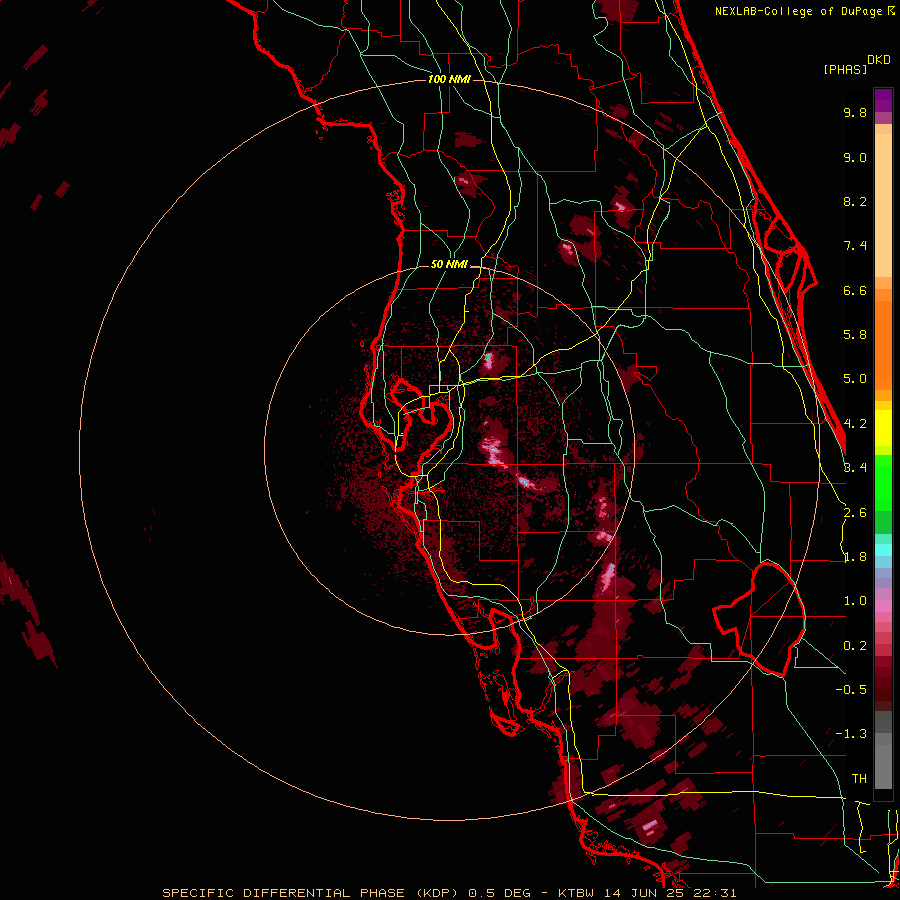
Task: Select the "DKD" label above the color scale
Action: pyautogui.click(x=879, y=60)
